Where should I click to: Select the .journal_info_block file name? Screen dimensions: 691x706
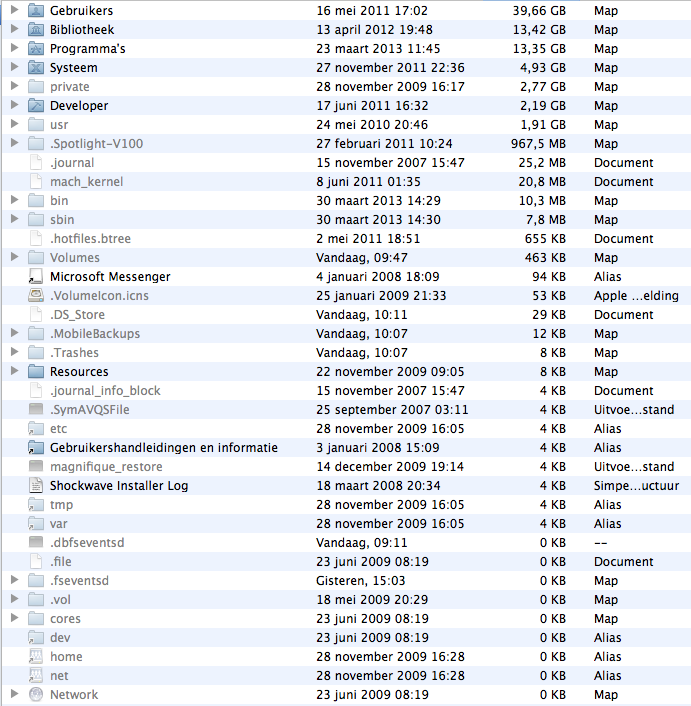coord(105,390)
